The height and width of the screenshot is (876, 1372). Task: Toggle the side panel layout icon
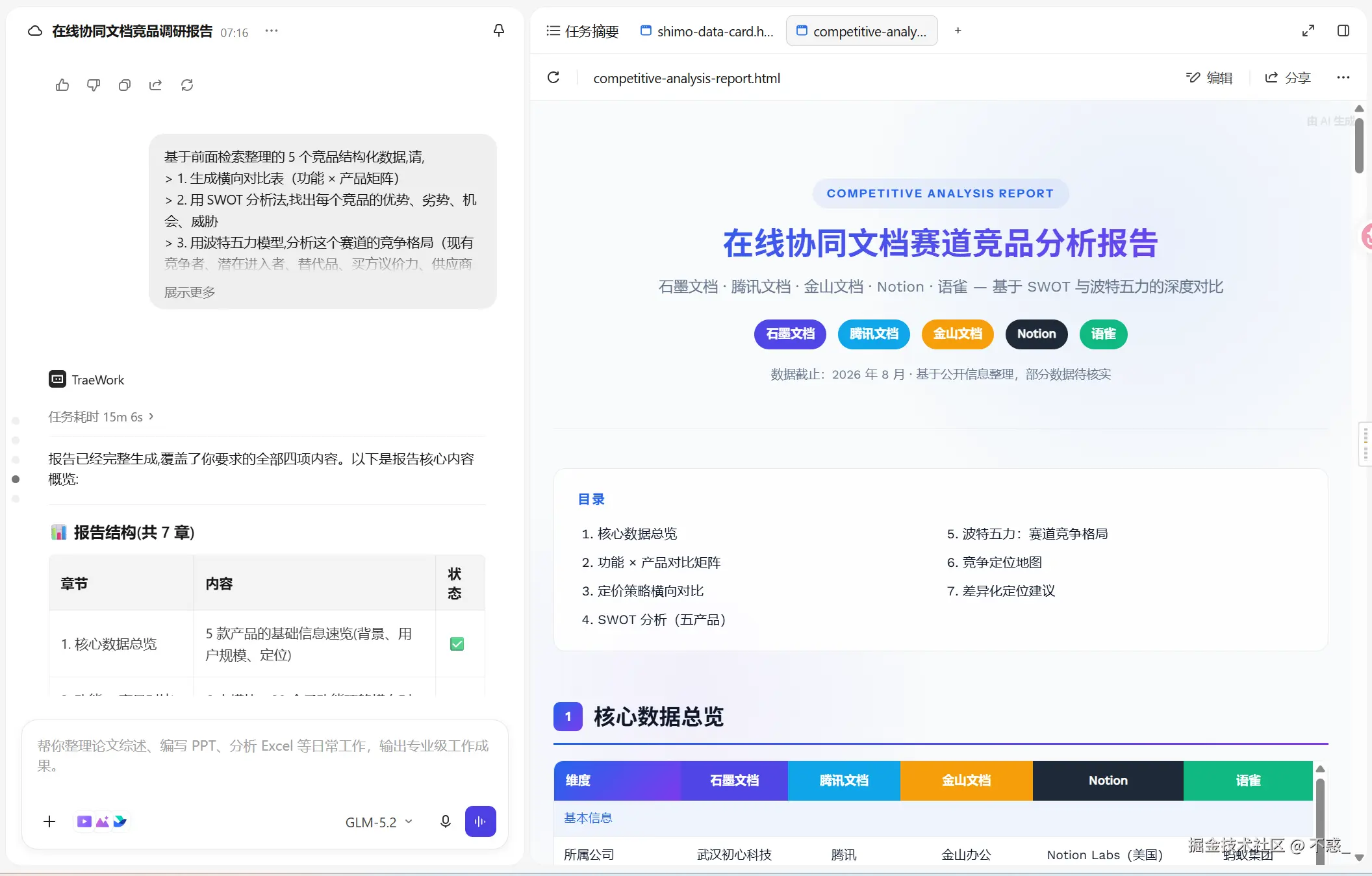tap(1343, 31)
